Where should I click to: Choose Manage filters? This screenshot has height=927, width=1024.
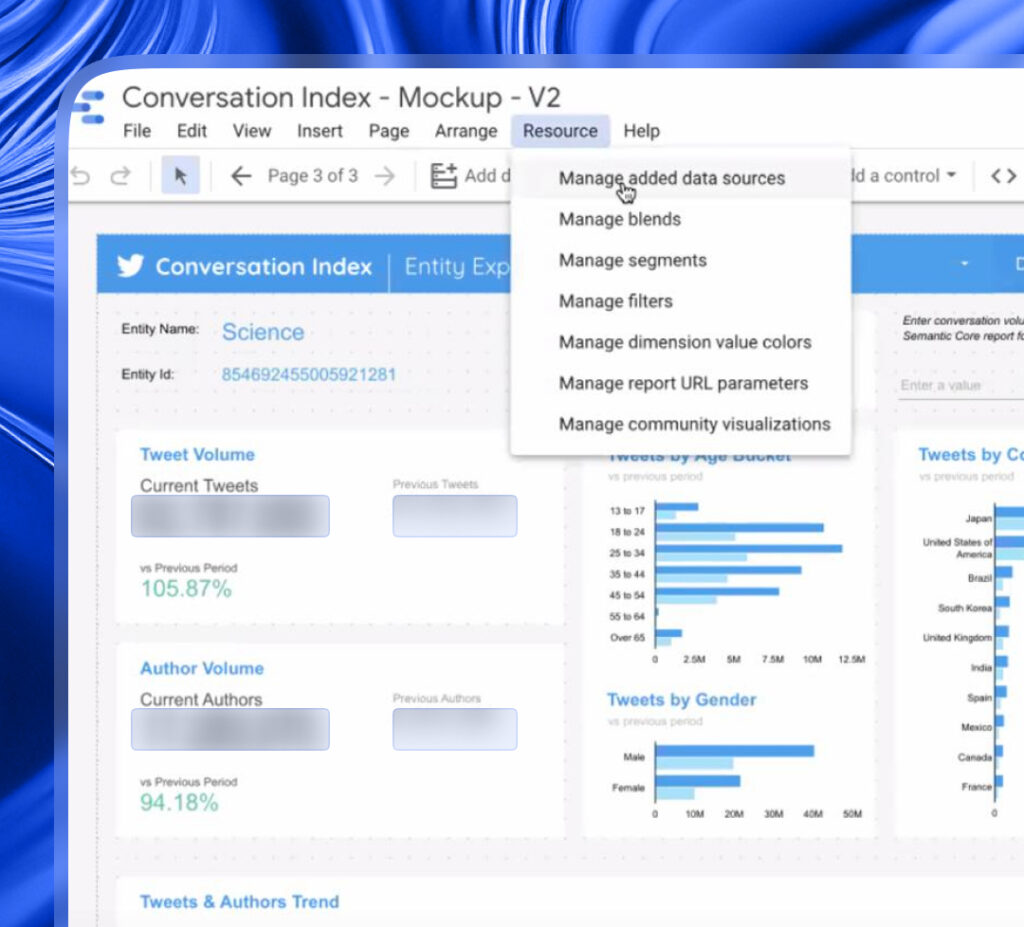pos(681,301)
